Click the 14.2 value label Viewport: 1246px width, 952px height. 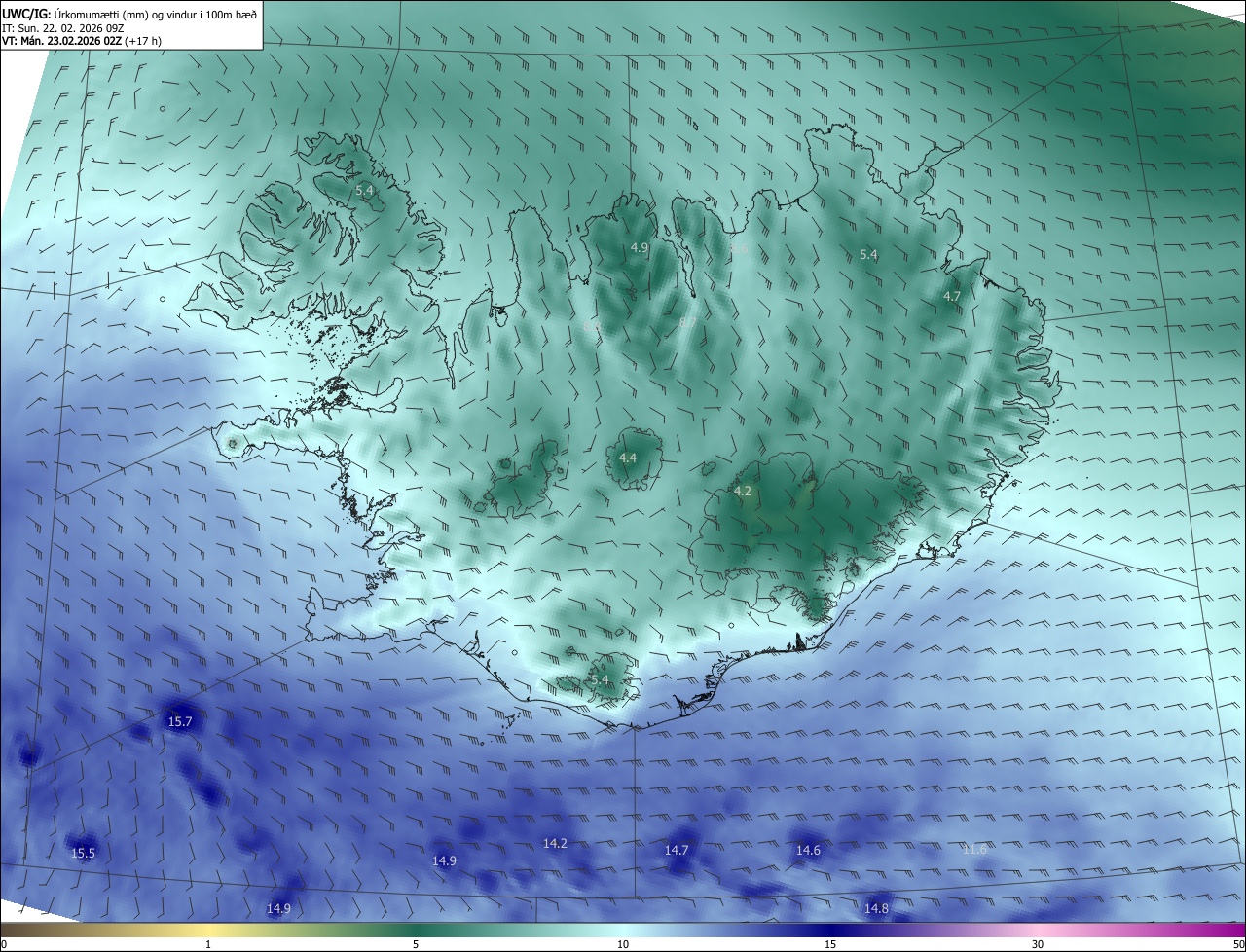555,843
